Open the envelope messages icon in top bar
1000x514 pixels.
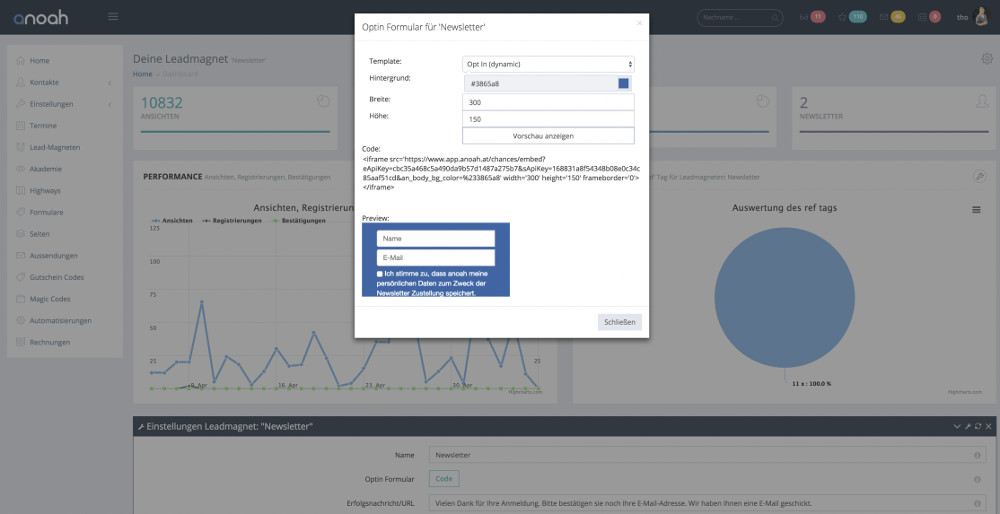tap(883, 17)
